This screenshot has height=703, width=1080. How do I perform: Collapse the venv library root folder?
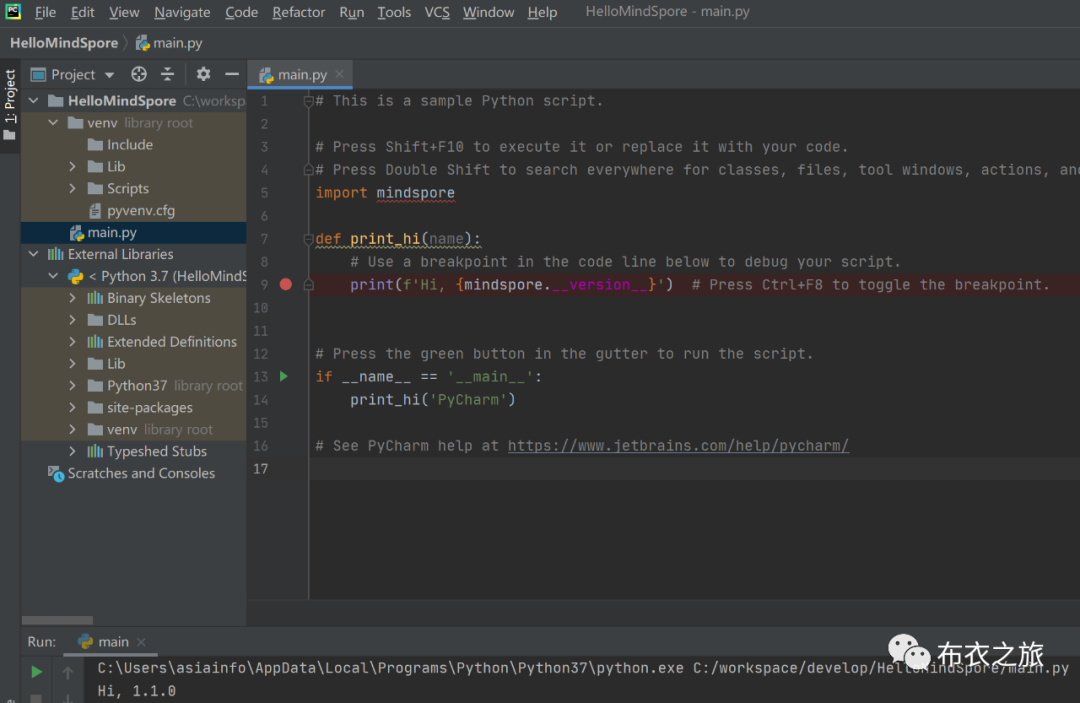tap(53, 123)
